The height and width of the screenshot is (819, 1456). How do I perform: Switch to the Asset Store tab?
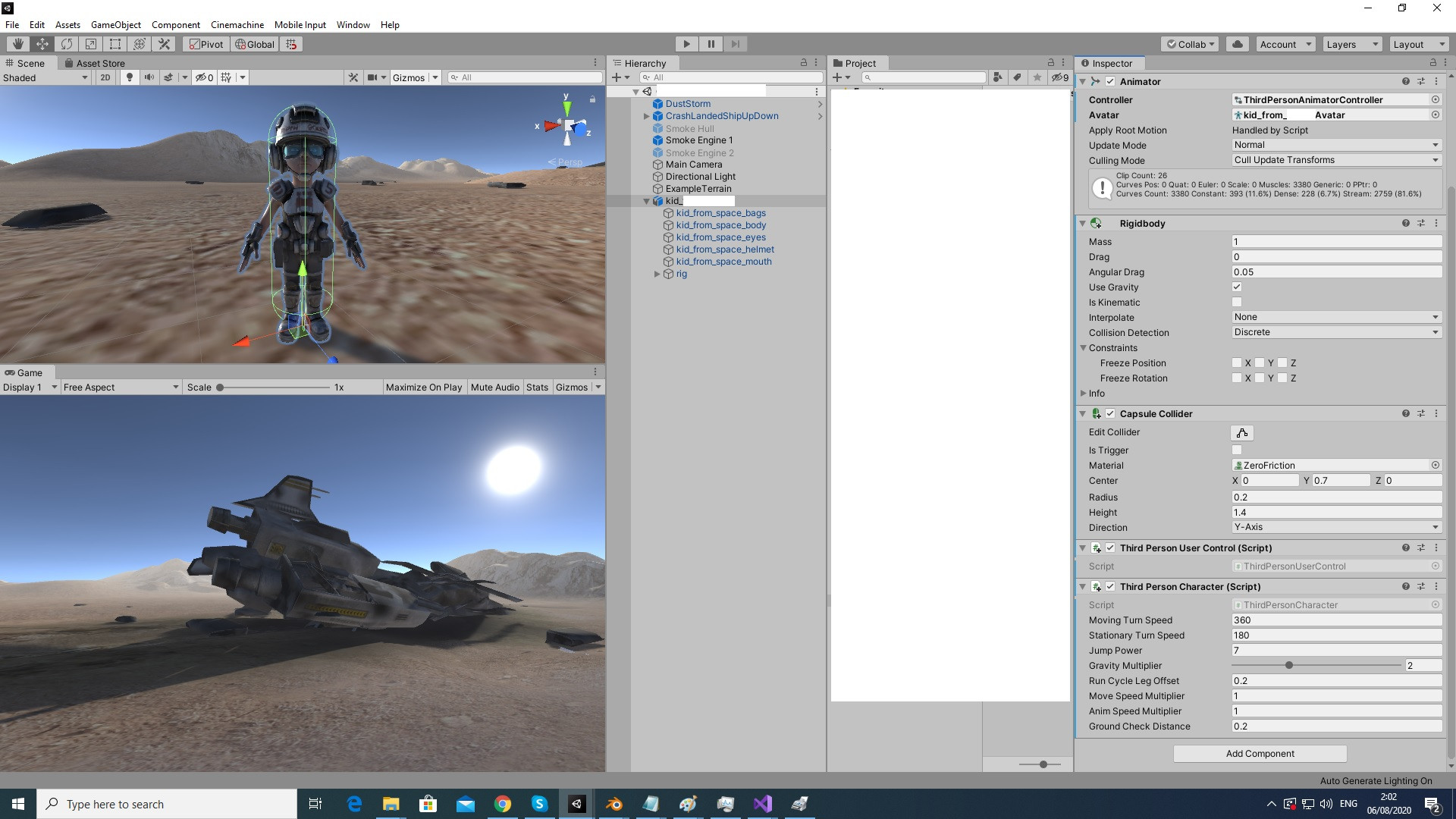pyautogui.click(x=101, y=63)
